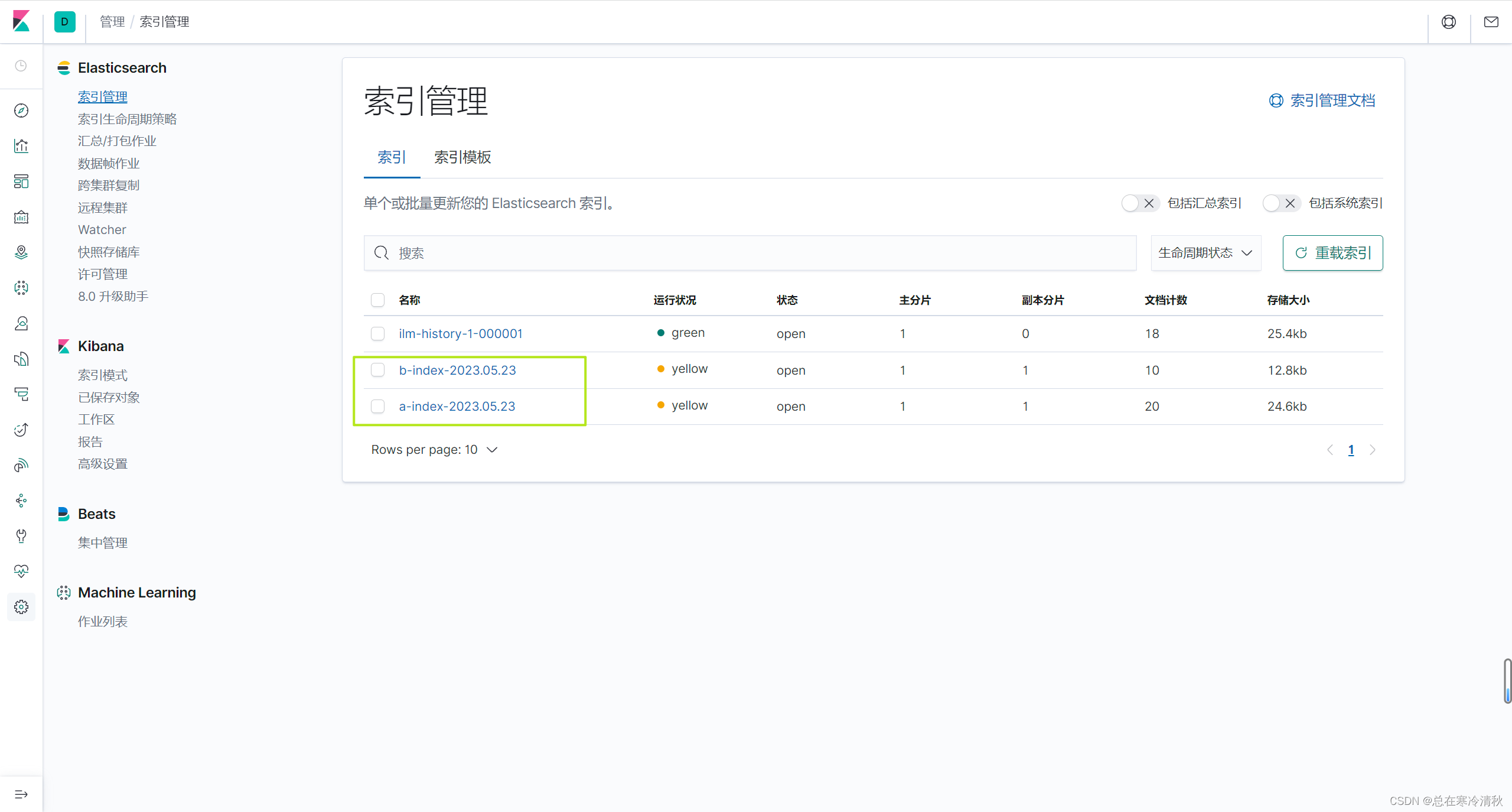Click the search magnifier icon
Image resolution: width=1512 pixels, height=812 pixels.
coord(382,253)
